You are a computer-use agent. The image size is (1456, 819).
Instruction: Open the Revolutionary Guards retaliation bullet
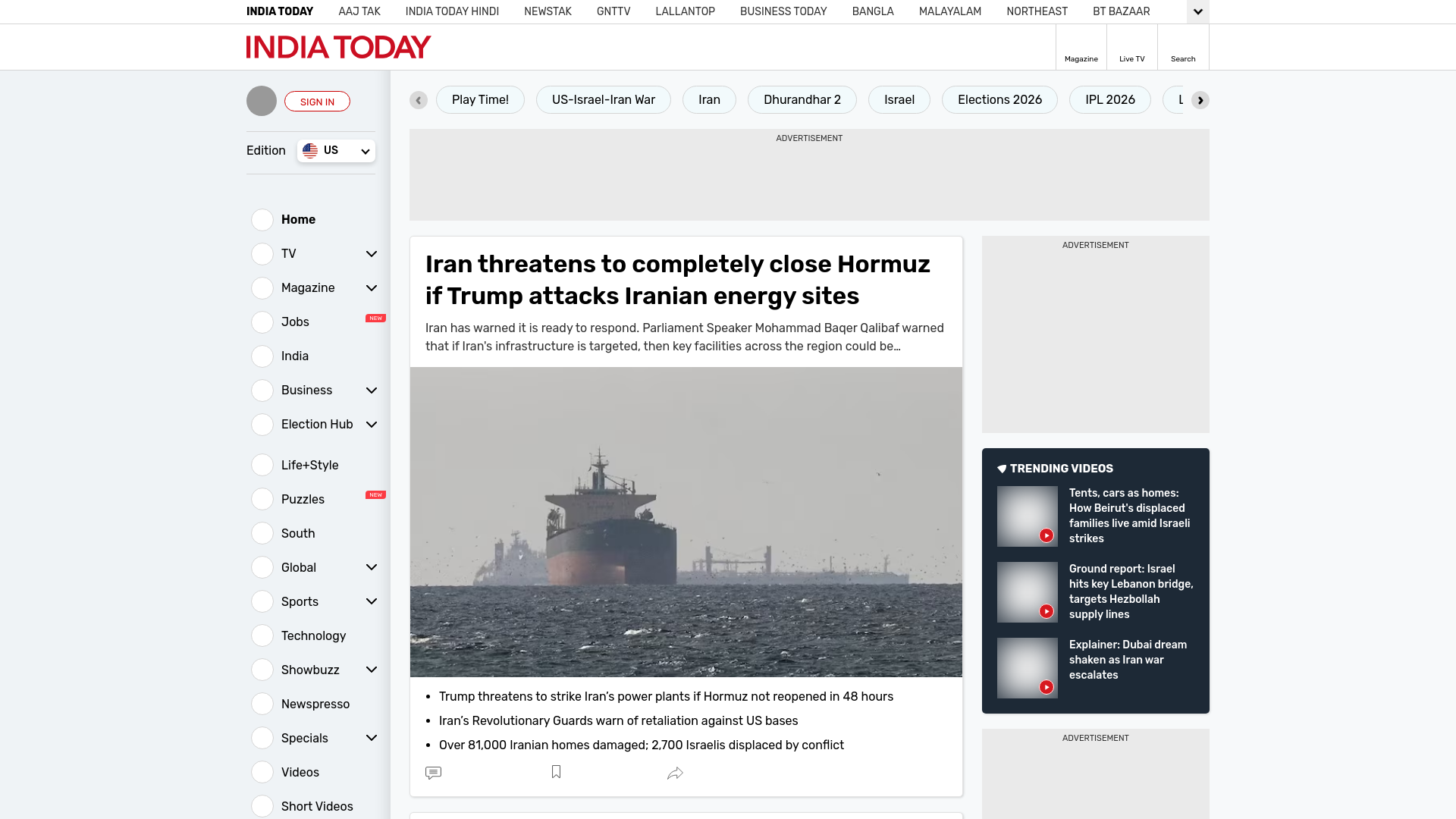pos(618,720)
